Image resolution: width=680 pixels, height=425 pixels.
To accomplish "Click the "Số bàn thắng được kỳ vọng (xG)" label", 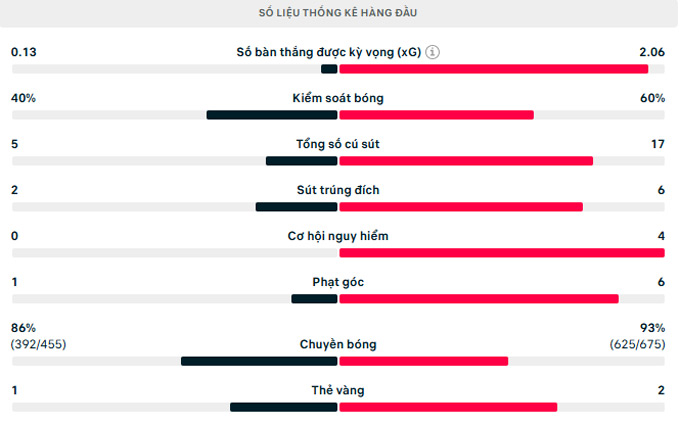I will (x=329, y=52).
